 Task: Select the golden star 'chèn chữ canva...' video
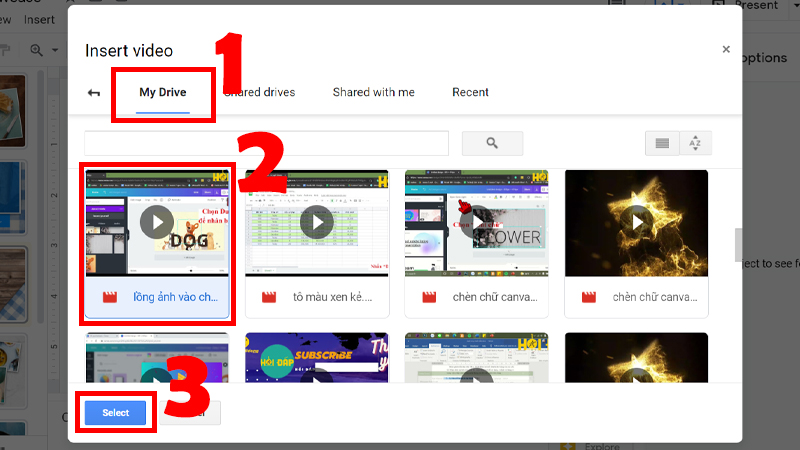[x=636, y=223]
